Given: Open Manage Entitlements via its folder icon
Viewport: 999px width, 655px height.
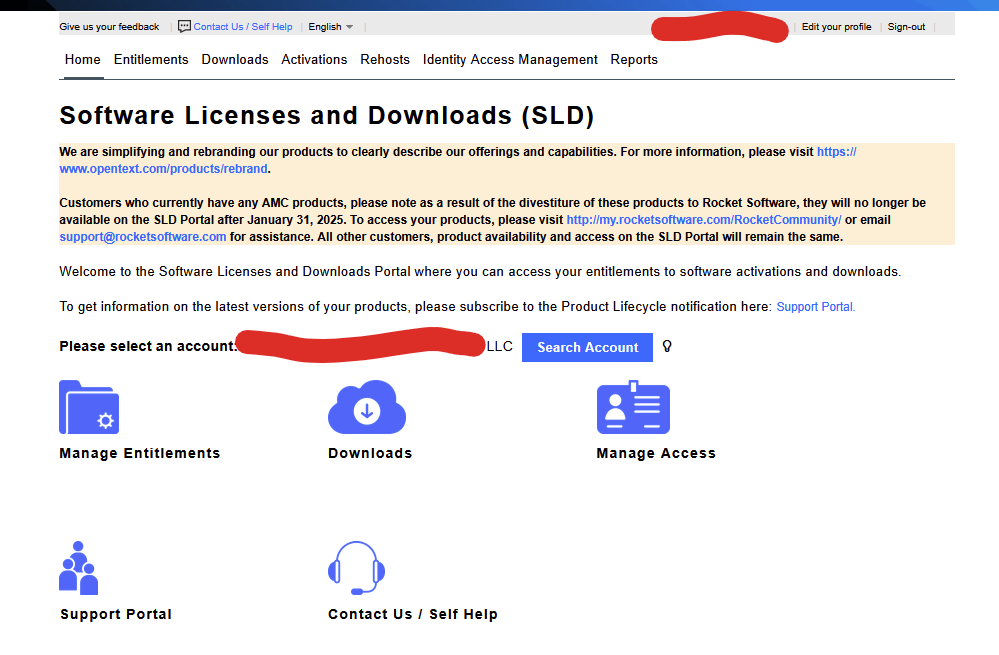Looking at the screenshot, I should pos(88,407).
